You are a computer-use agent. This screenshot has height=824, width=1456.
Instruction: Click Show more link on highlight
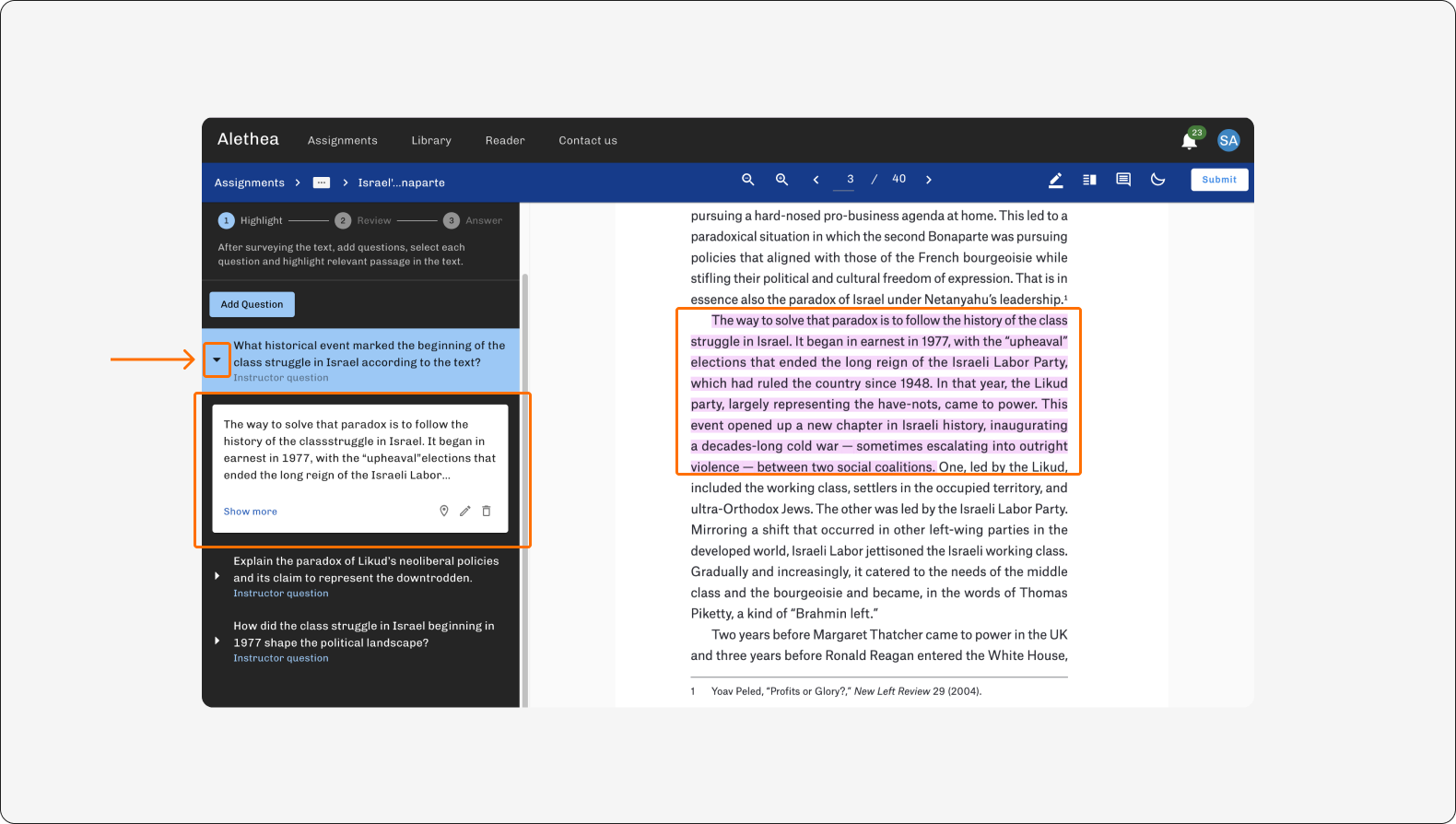pyautogui.click(x=251, y=512)
